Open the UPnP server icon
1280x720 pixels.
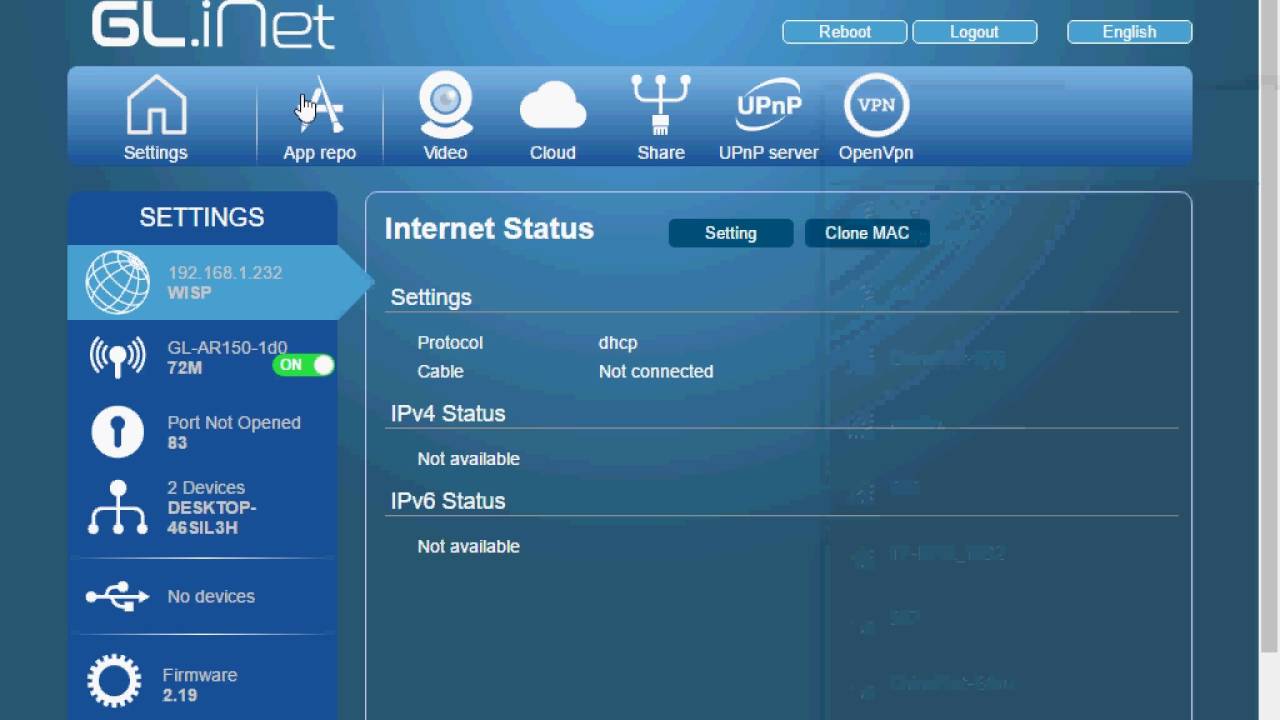[768, 106]
